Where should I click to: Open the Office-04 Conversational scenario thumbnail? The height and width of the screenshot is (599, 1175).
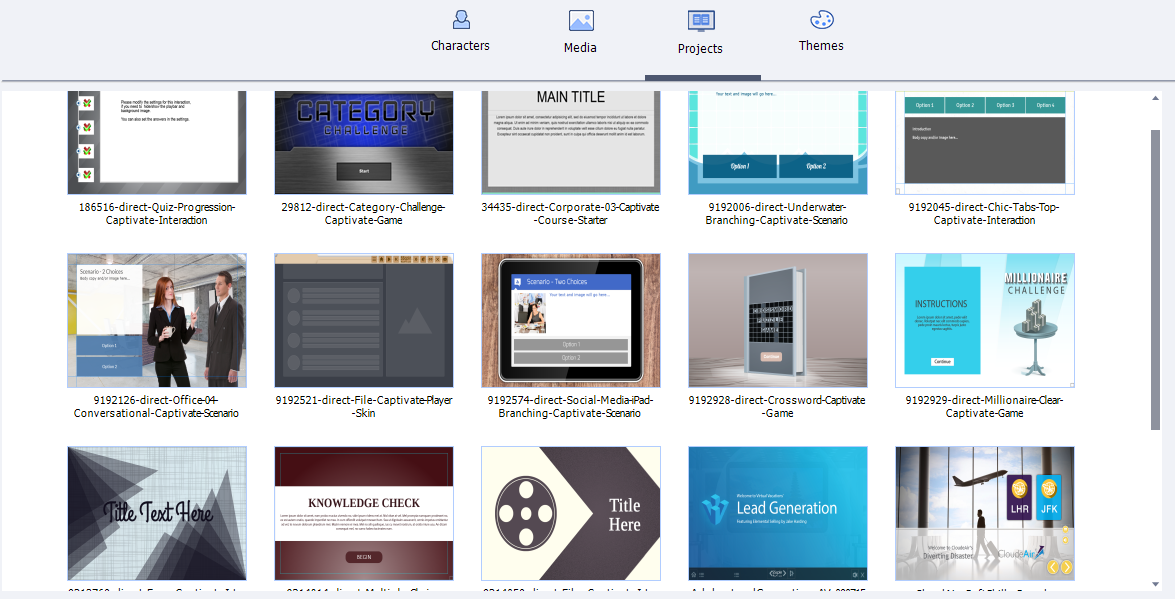pyautogui.click(x=157, y=320)
